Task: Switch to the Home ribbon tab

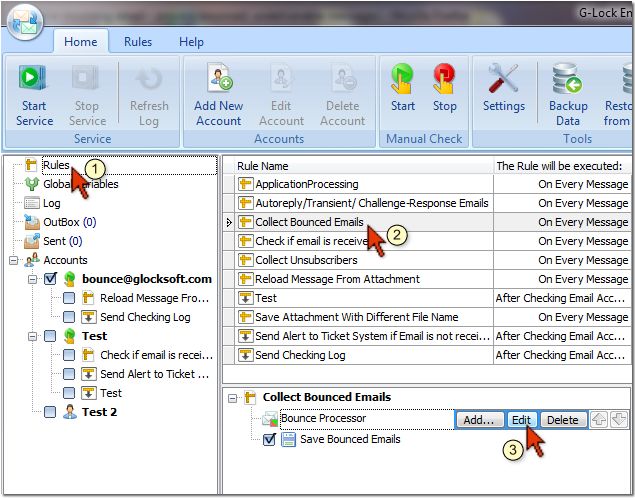Action: pyautogui.click(x=81, y=42)
